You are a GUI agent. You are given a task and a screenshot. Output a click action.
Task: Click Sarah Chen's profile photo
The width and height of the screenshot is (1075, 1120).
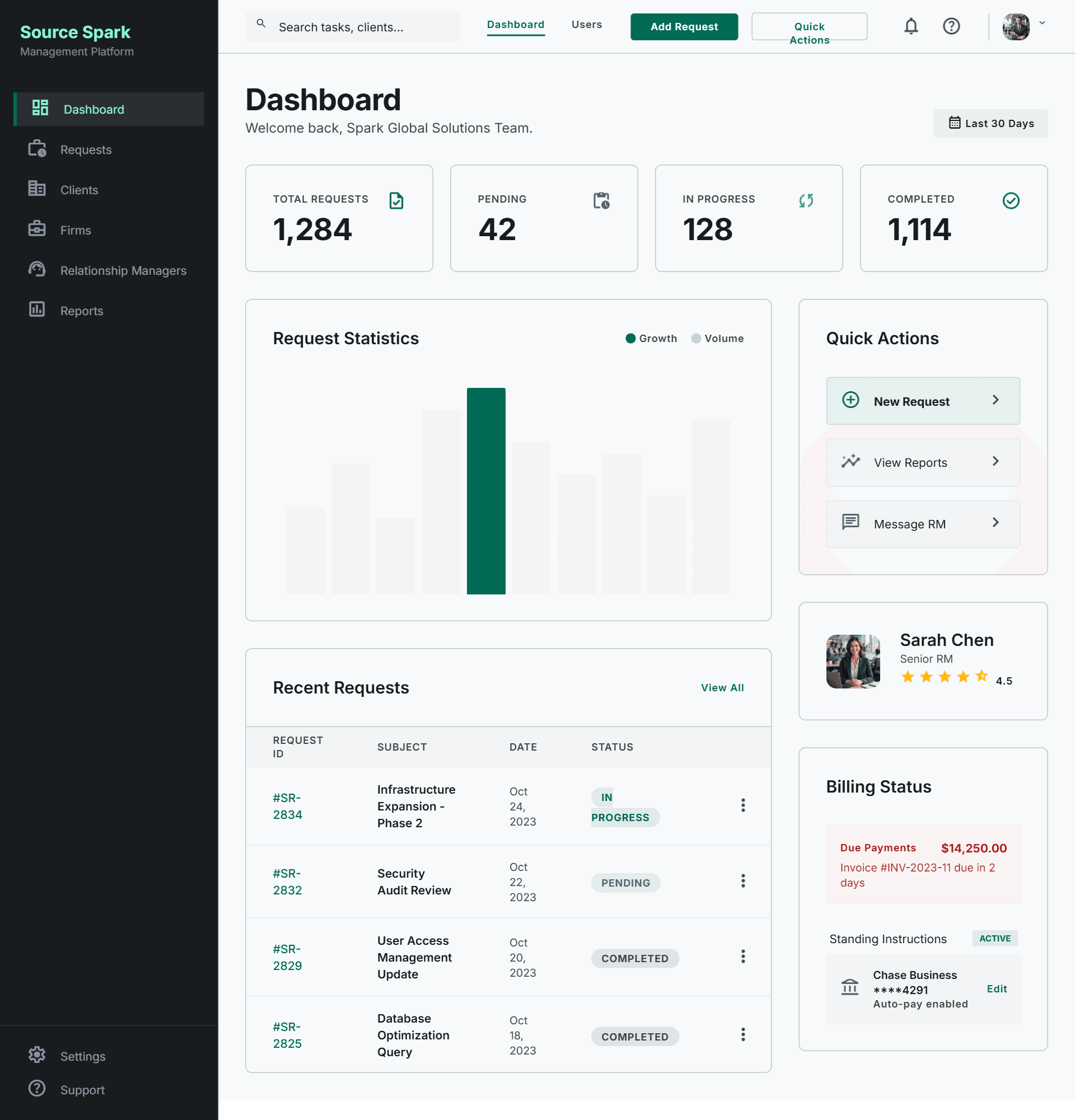853,661
